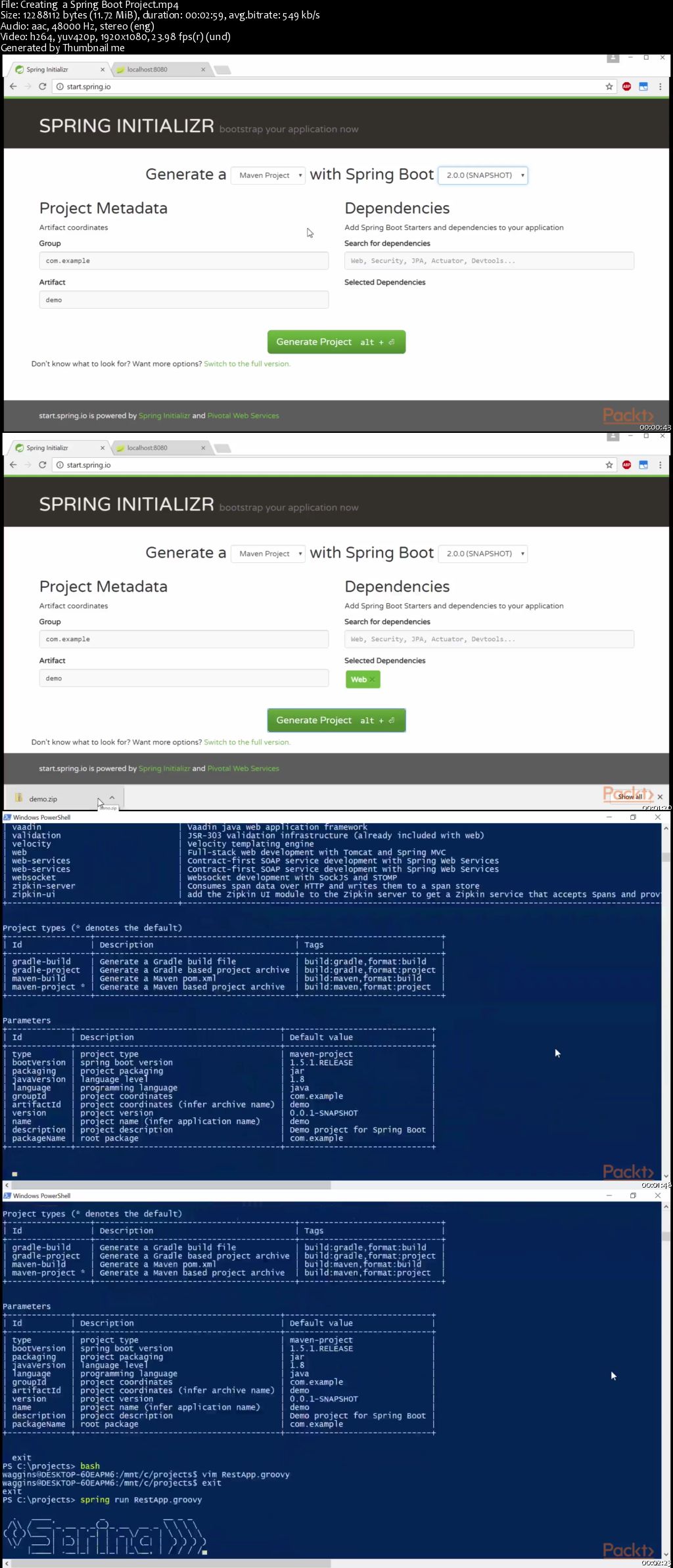Switch to Spring Initializr tab in demo.zip frame
The height and width of the screenshot is (1568, 673).
(58, 447)
